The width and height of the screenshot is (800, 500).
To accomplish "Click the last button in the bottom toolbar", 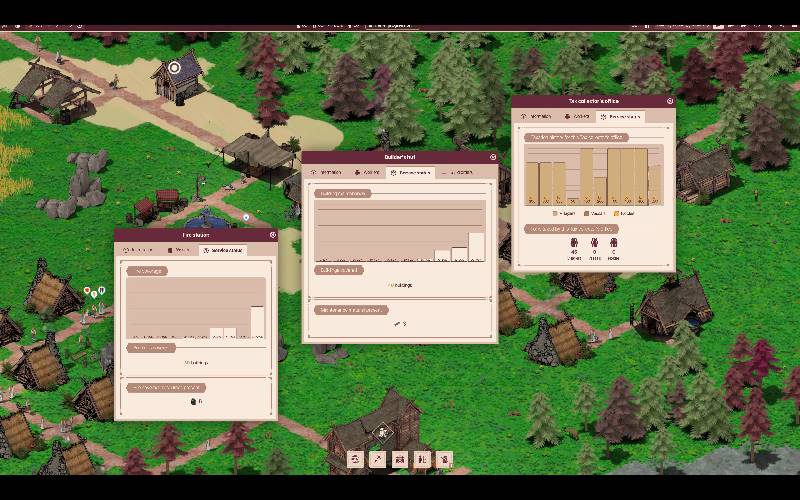I will point(444,459).
